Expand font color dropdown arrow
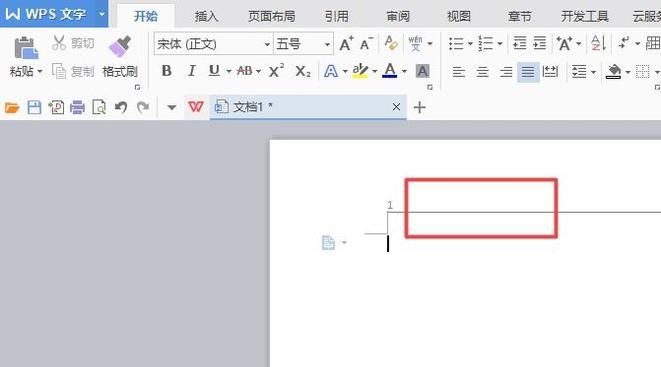This screenshot has height=367, width=661. click(404, 72)
